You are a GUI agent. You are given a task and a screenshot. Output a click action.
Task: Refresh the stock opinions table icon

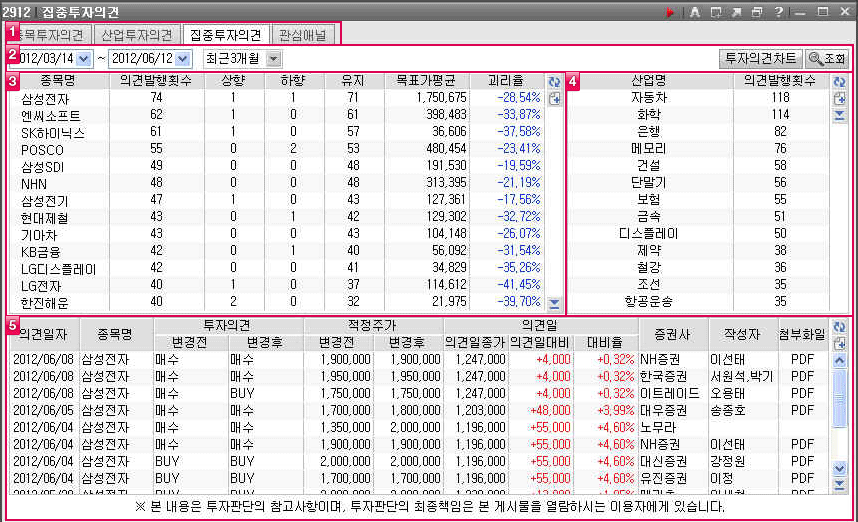point(554,82)
